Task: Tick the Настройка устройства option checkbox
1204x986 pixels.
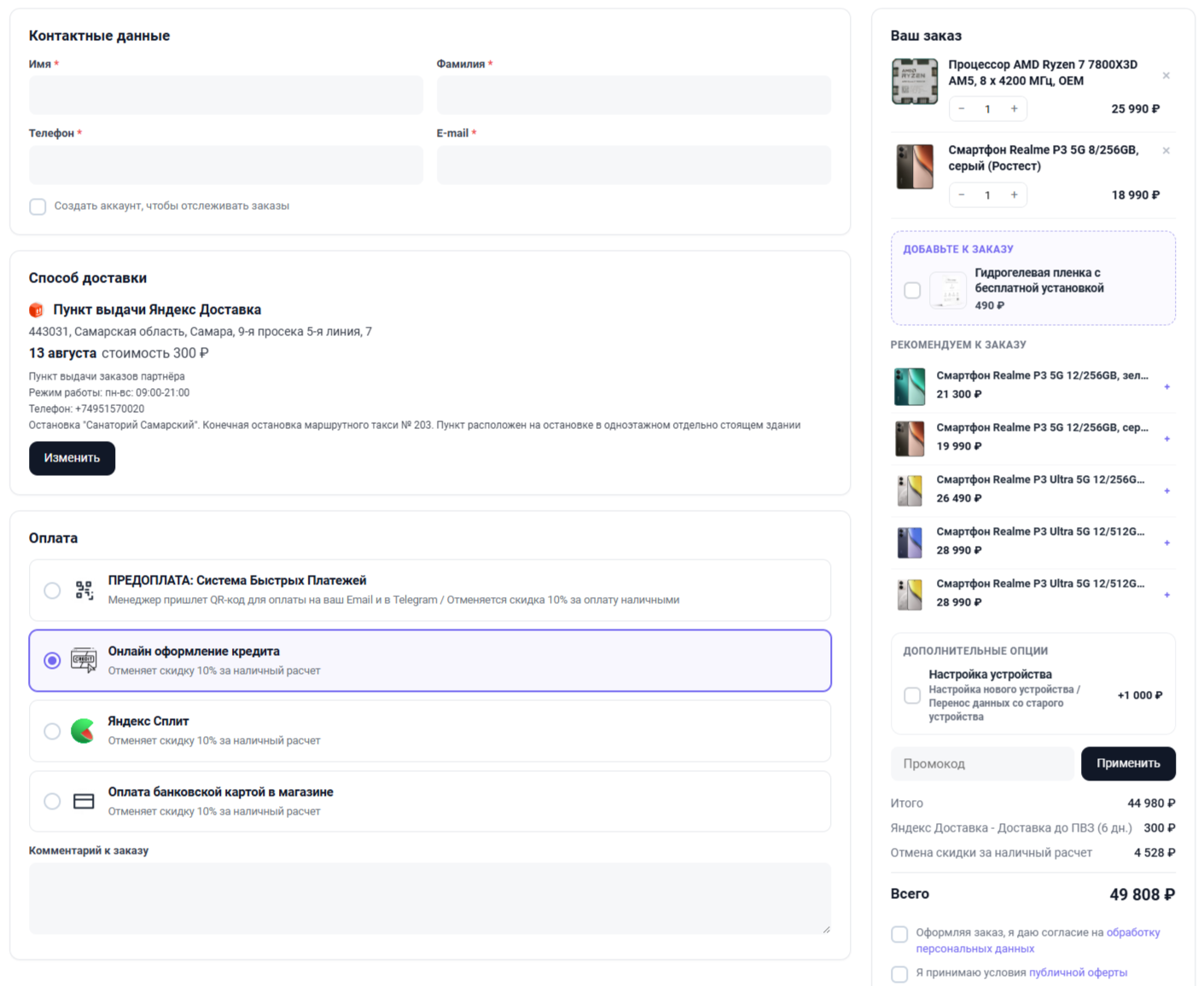Action: pos(912,696)
